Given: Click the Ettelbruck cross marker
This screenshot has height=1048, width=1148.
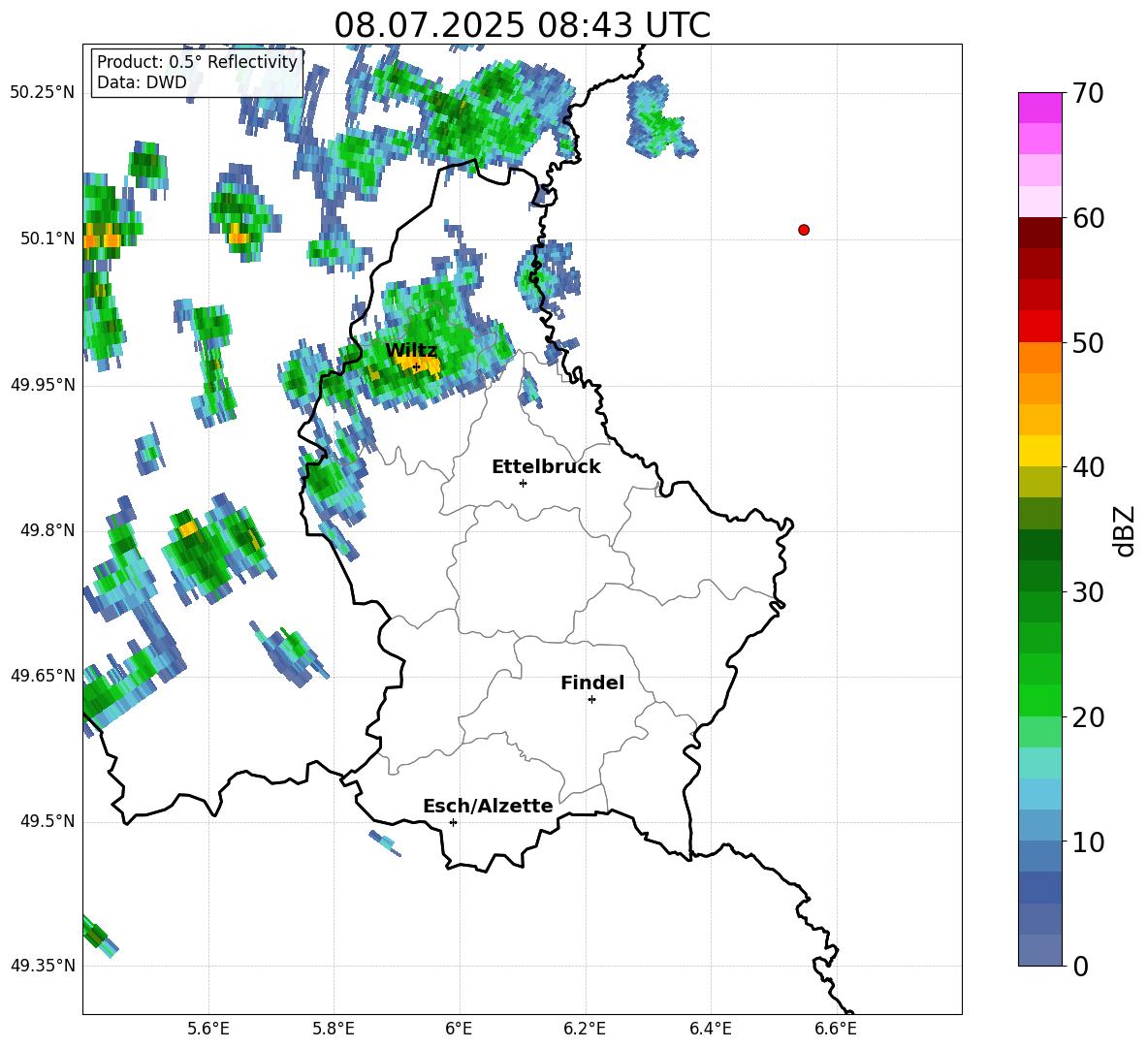Looking at the screenshot, I should click(523, 483).
